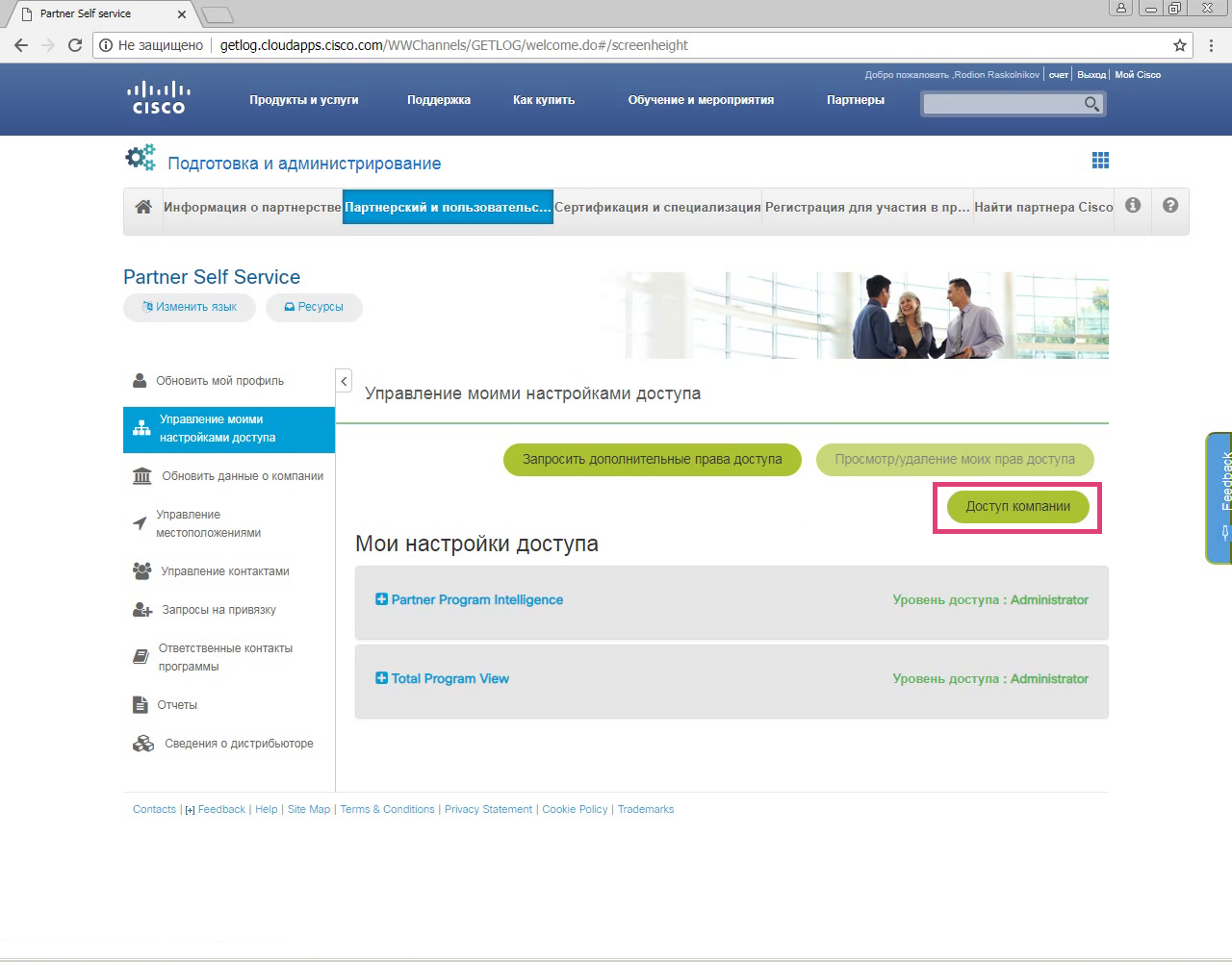The width and height of the screenshot is (1232, 962).
Task: Open Обновить данные о компании
Action: pyautogui.click(x=229, y=476)
